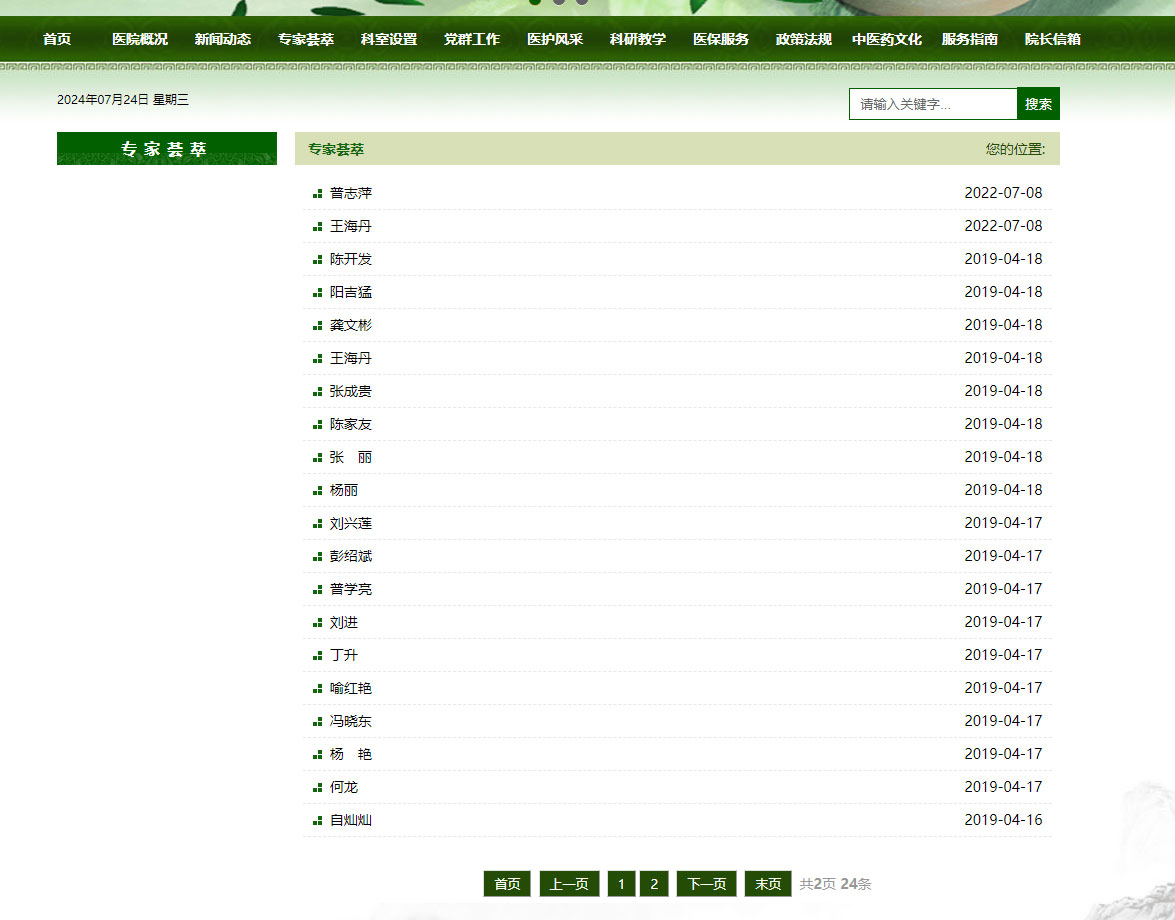
Task: Click date 2019-04-17 in 何龙 row
Action: [1003, 787]
